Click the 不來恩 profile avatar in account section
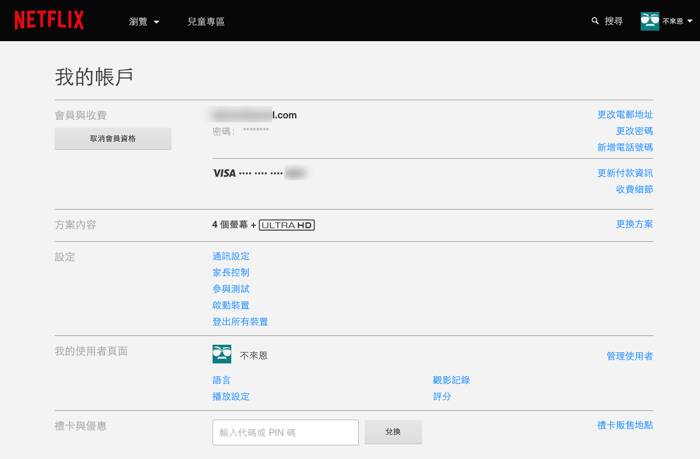Screen dimensions: 700x459 tap(222, 355)
